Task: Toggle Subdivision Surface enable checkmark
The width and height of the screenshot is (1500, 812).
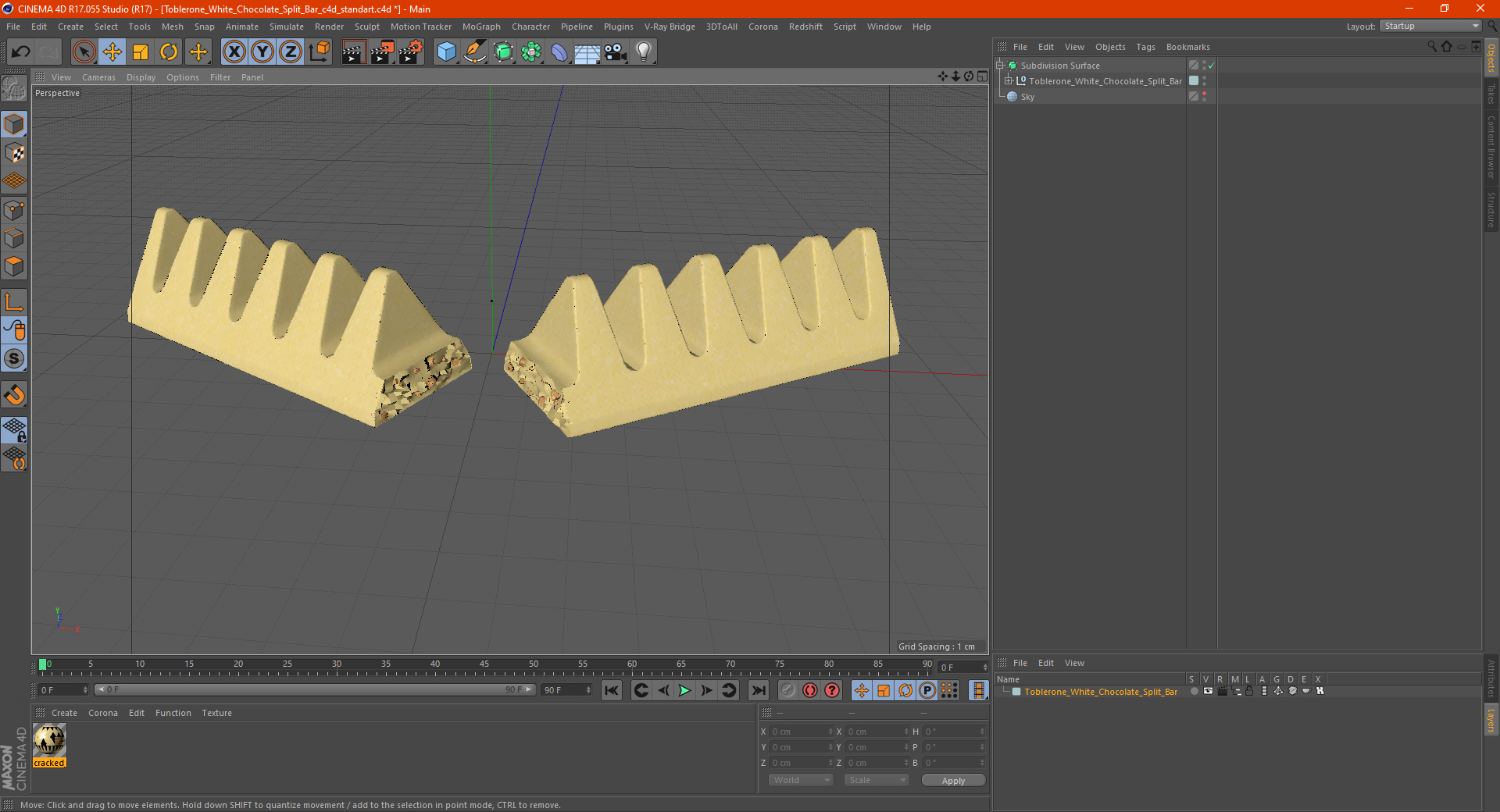Action: coord(1212,66)
